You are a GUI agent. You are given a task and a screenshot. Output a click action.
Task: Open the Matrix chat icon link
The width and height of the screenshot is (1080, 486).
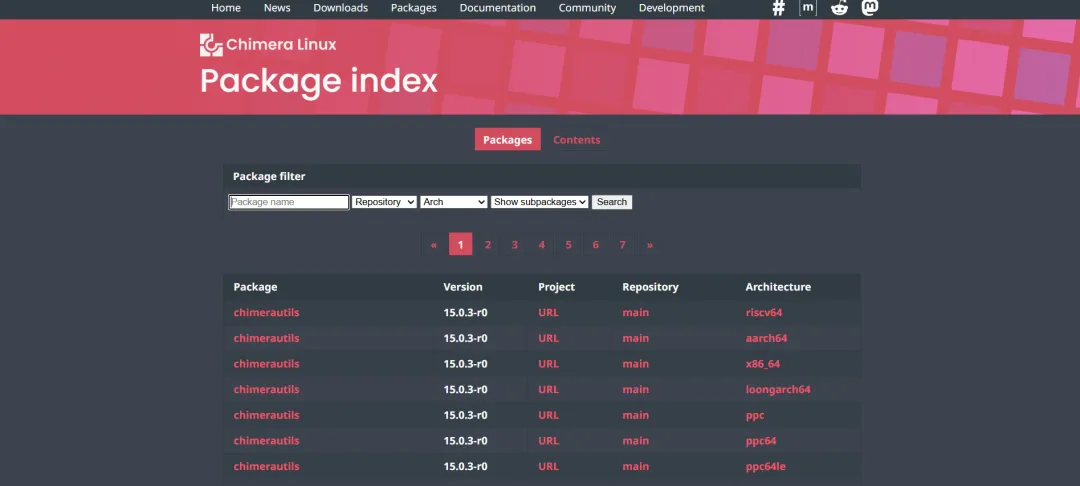point(808,8)
